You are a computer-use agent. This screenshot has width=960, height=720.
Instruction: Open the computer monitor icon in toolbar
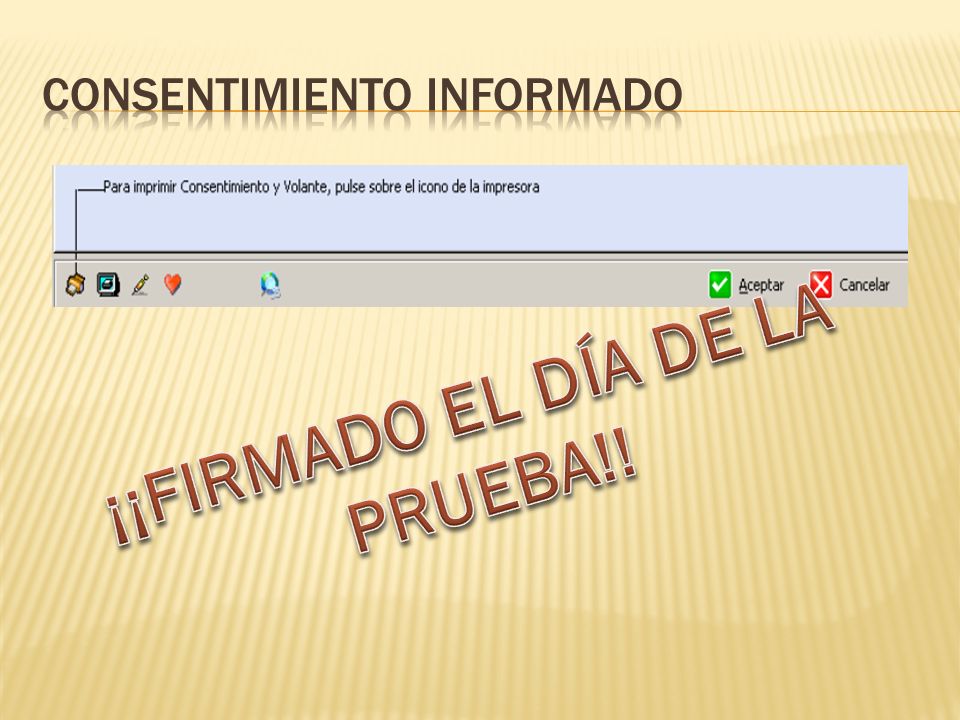108,285
